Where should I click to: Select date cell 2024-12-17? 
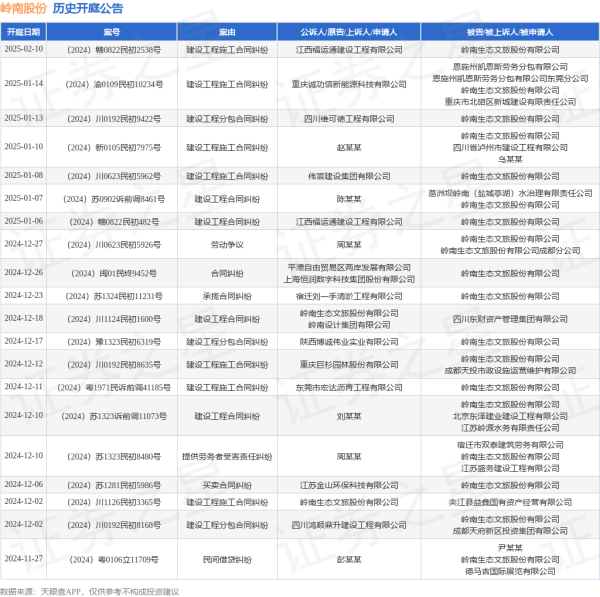24,341
